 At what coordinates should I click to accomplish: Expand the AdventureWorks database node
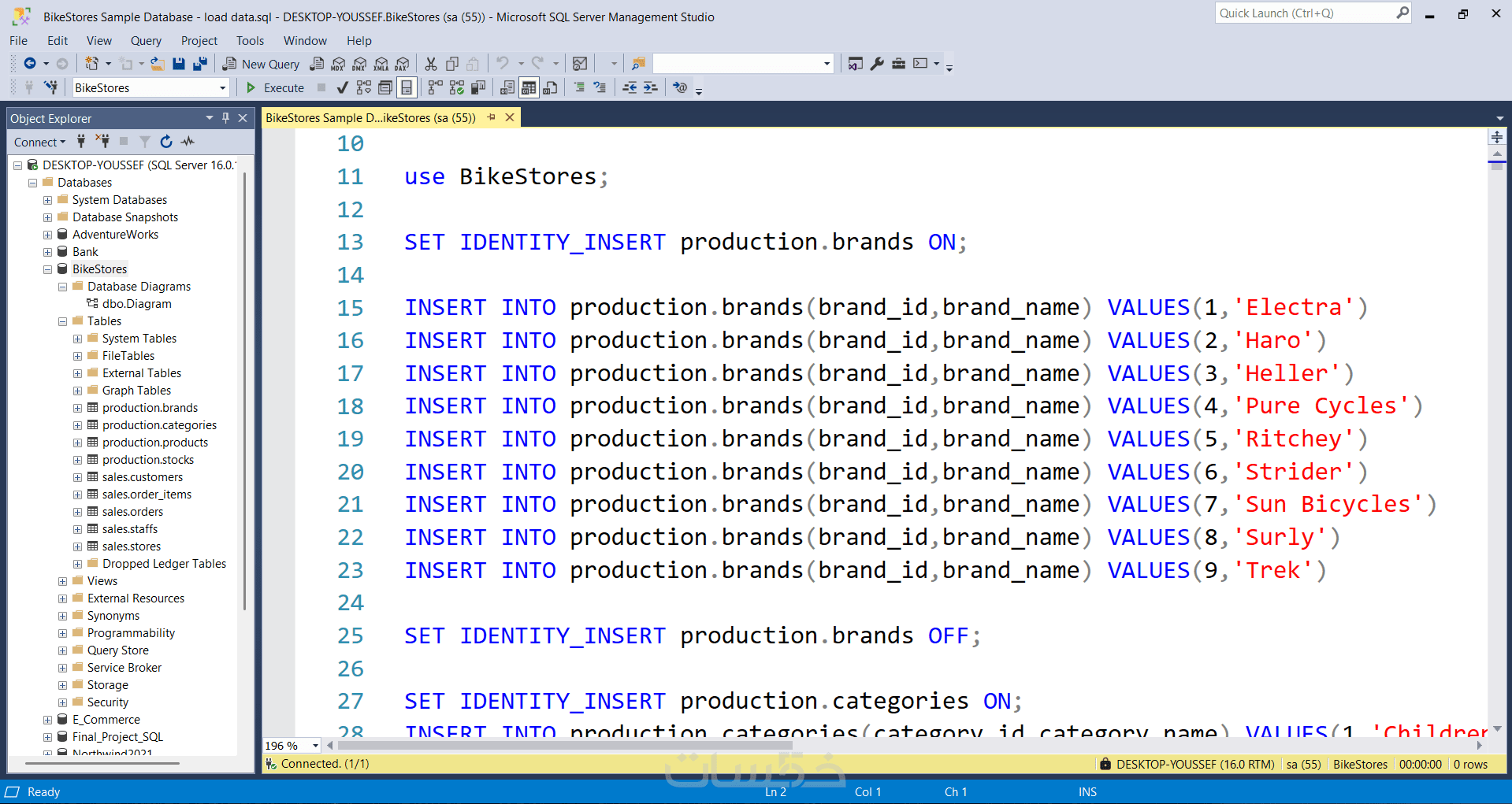(47, 235)
